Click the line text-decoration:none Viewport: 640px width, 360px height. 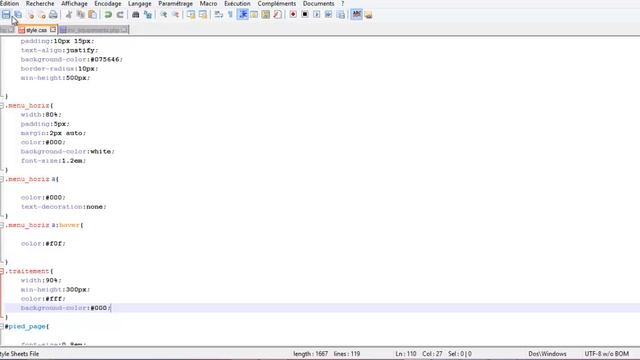tap(64, 207)
